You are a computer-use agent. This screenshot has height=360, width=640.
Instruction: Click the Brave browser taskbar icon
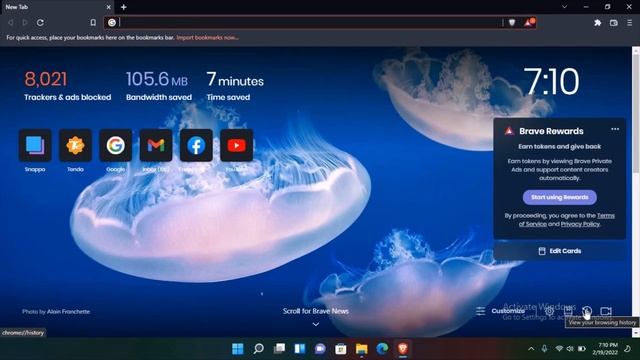pyautogui.click(x=403, y=349)
